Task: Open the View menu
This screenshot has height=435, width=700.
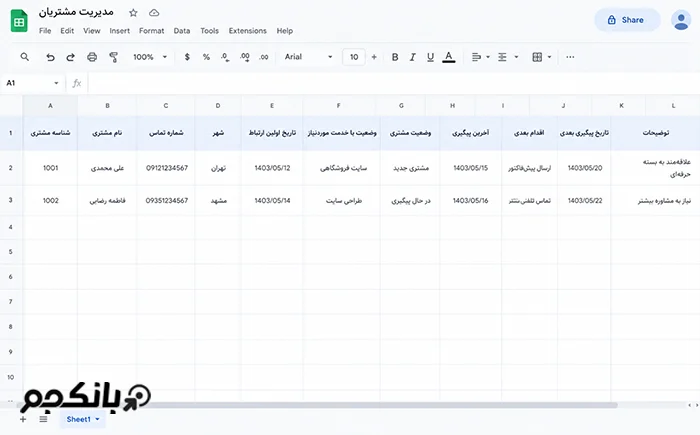Action: tap(92, 31)
